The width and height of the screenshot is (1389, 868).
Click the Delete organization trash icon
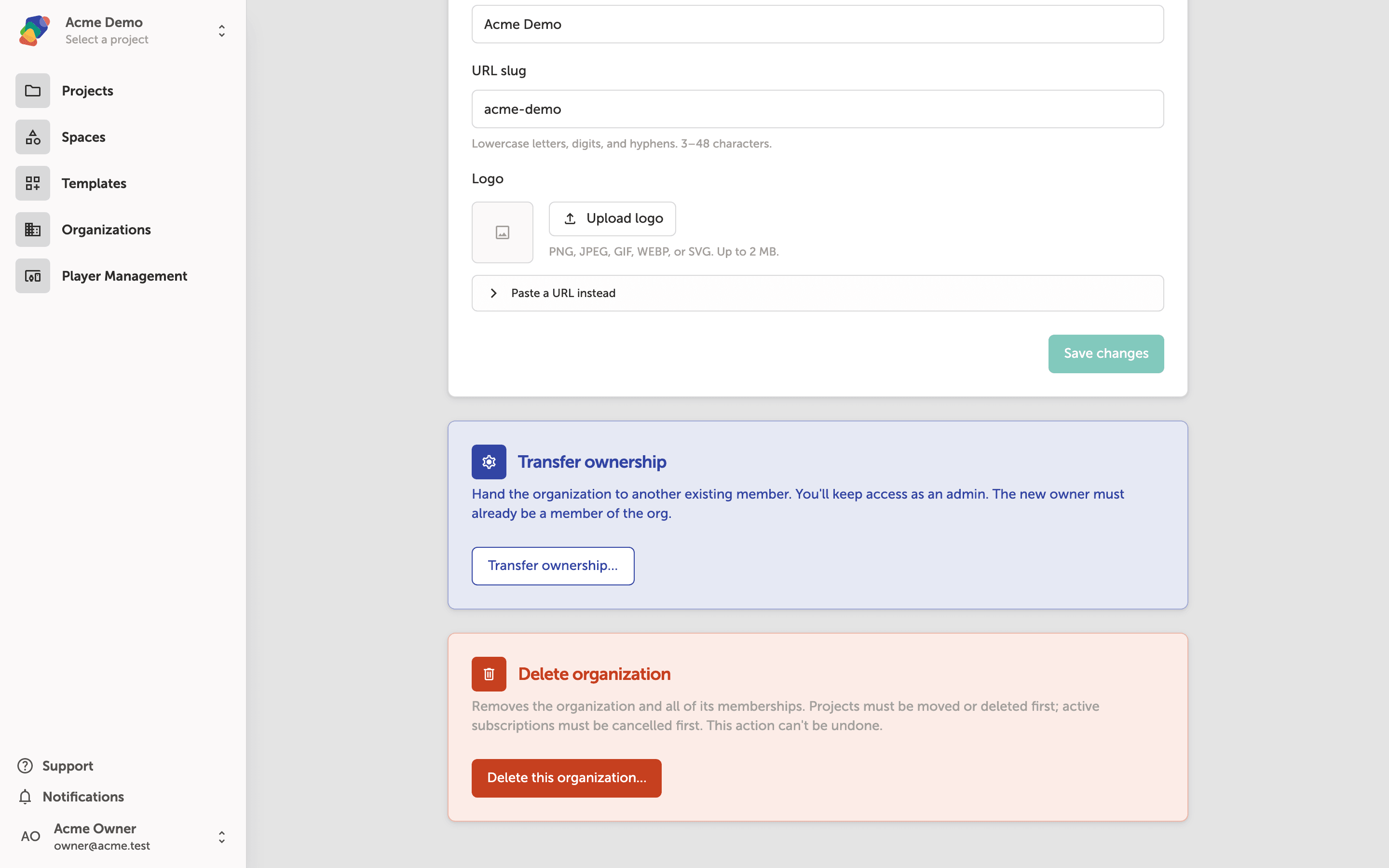click(x=489, y=674)
